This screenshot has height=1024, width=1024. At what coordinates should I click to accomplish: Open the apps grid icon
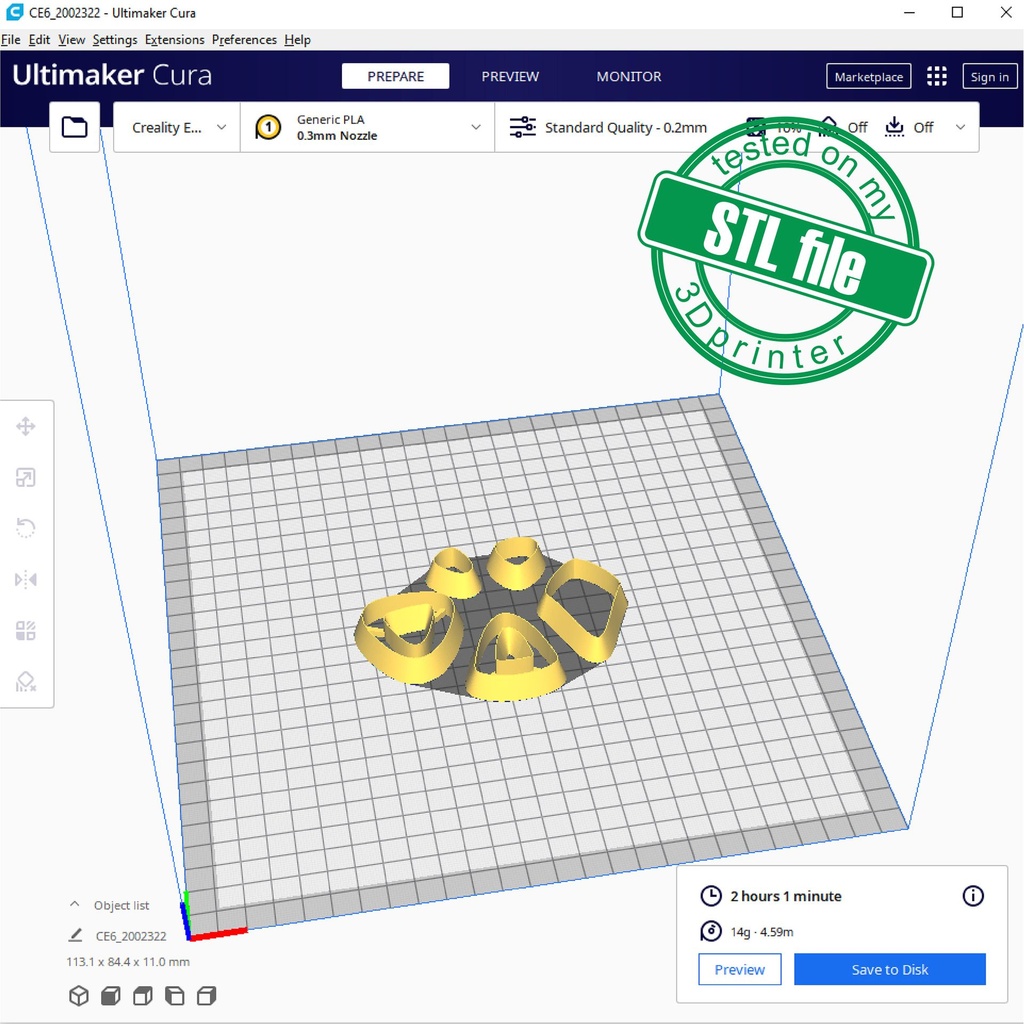pos(936,77)
